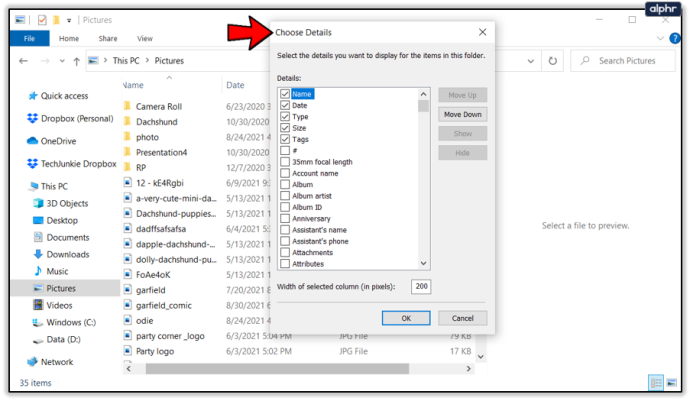Click the Downloads arrow icon
The width and height of the screenshot is (690, 401).
click(38, 254)
